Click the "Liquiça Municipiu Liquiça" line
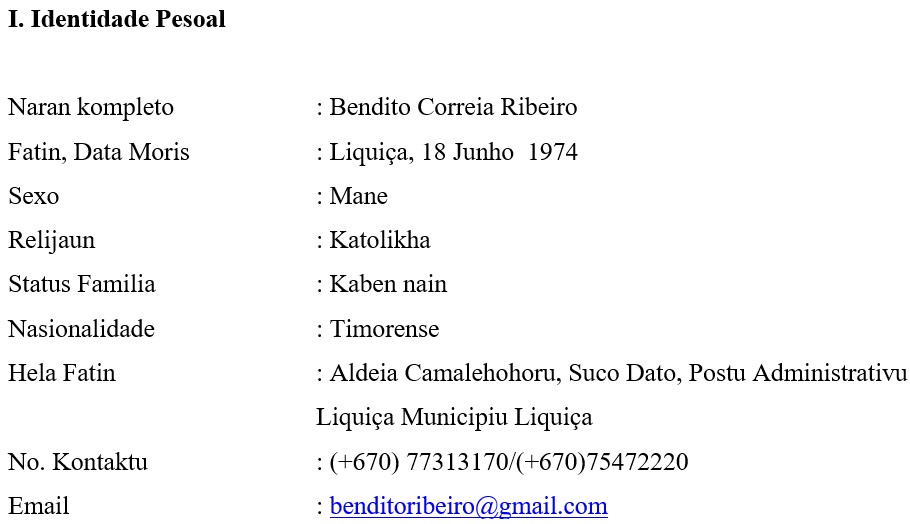This screenshot has width=910, height=524. click(454, 418)
